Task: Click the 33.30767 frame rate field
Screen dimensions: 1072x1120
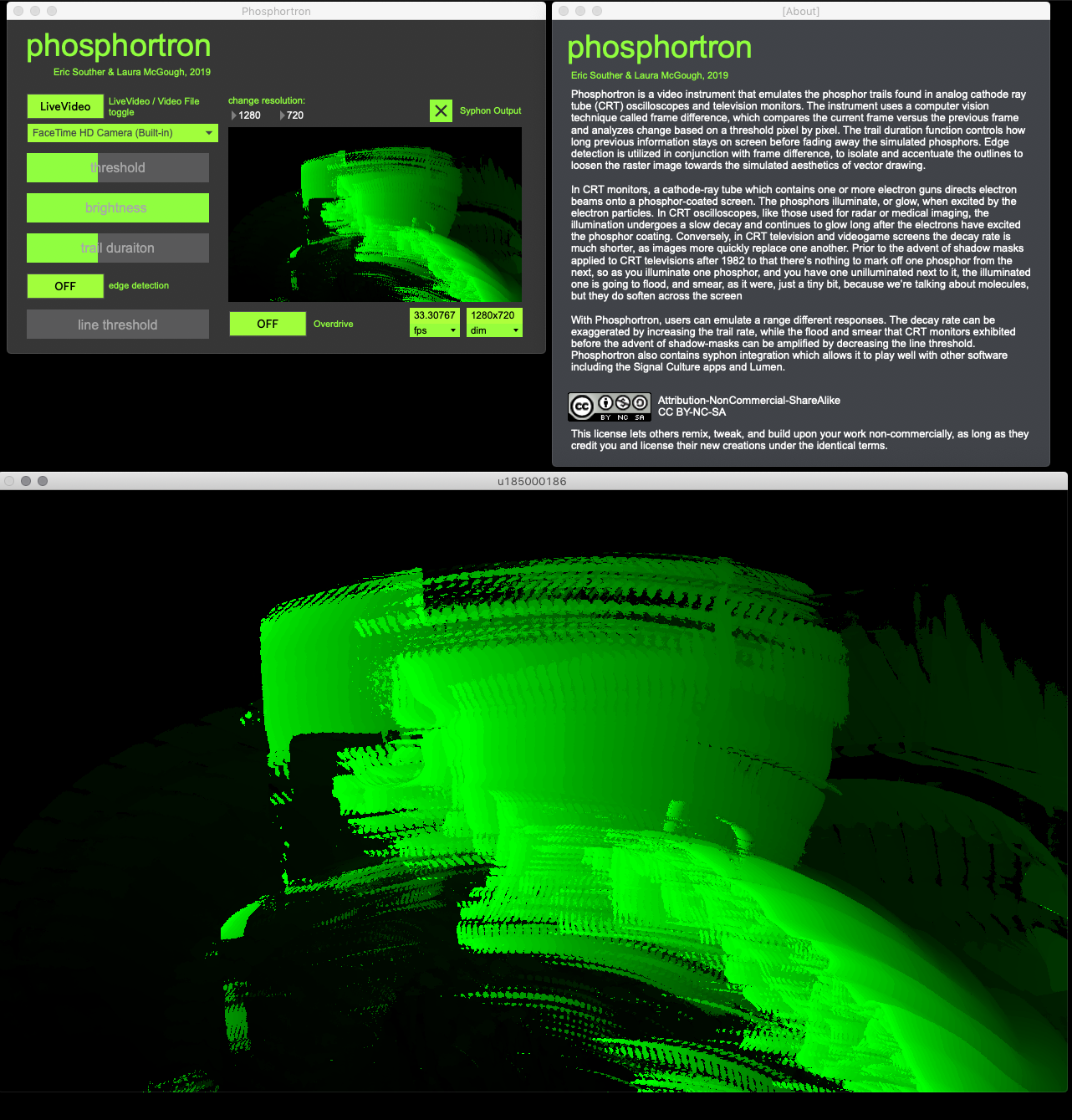Action: tap(434, 315)
